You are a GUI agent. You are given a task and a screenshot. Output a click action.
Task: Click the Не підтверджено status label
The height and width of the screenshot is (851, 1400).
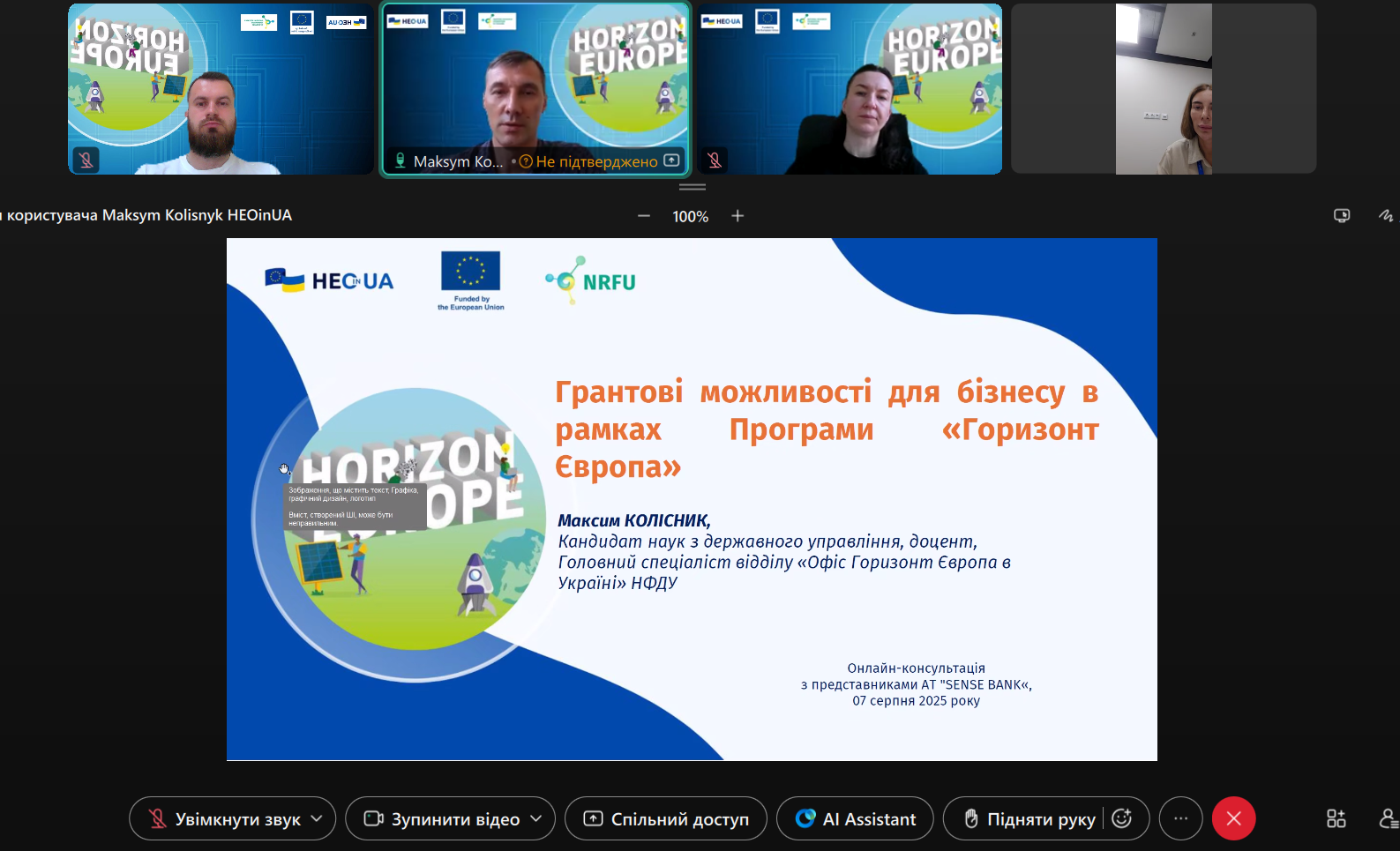pyautogui.click(x=596, y=161)
